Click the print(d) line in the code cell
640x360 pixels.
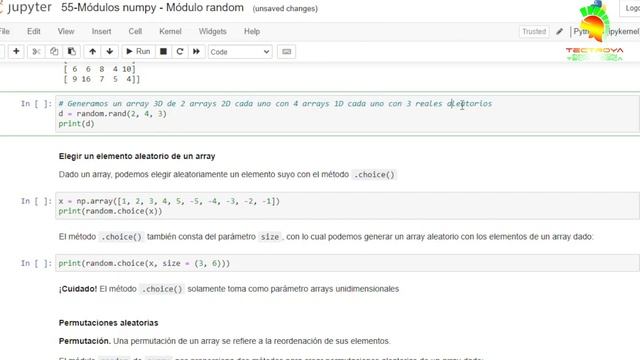click(x=76, y=124)
